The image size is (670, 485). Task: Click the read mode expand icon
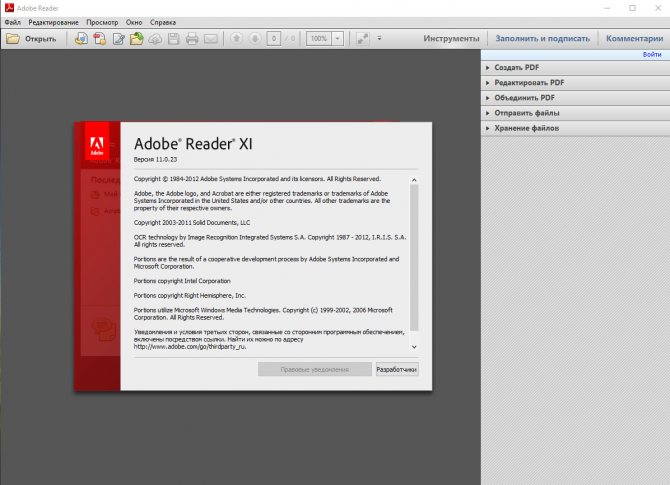(362, 38)
